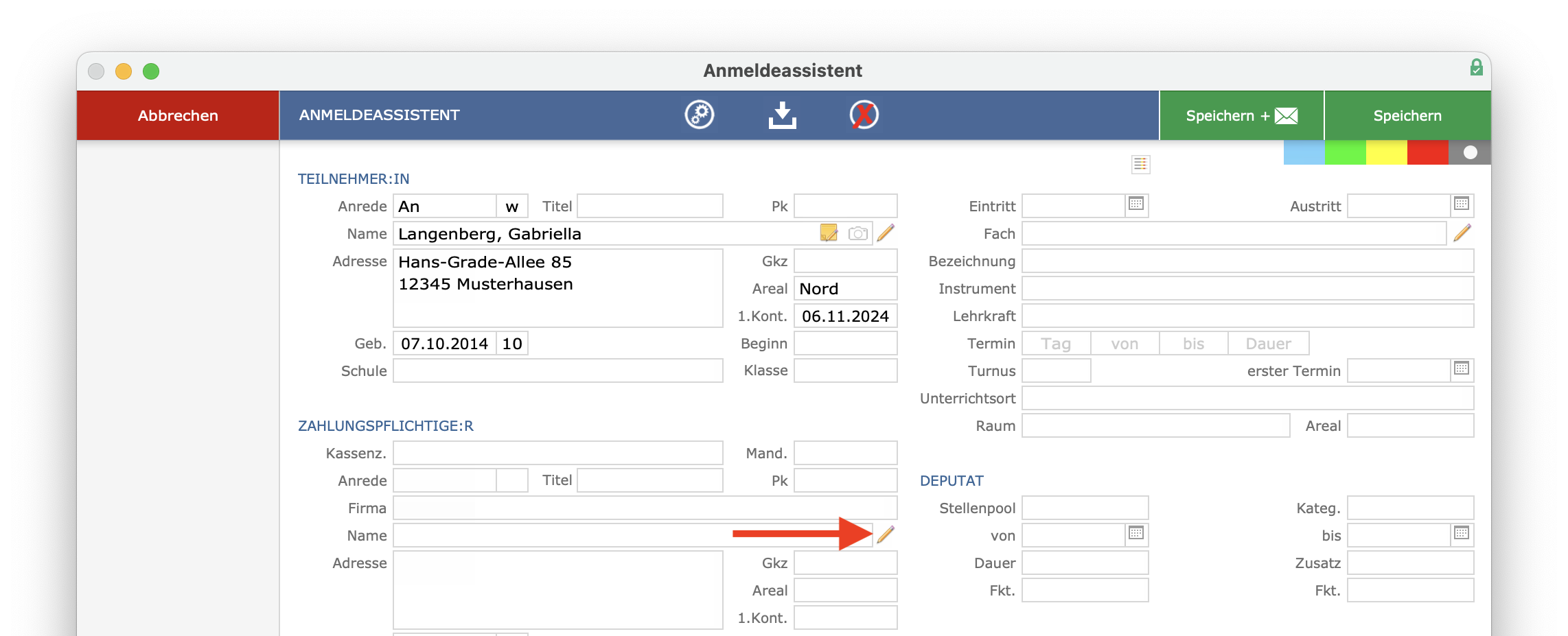Click pencil edit icon next to Langenberg, Gabriella
Screen dimensions: 1568x636
886,233
